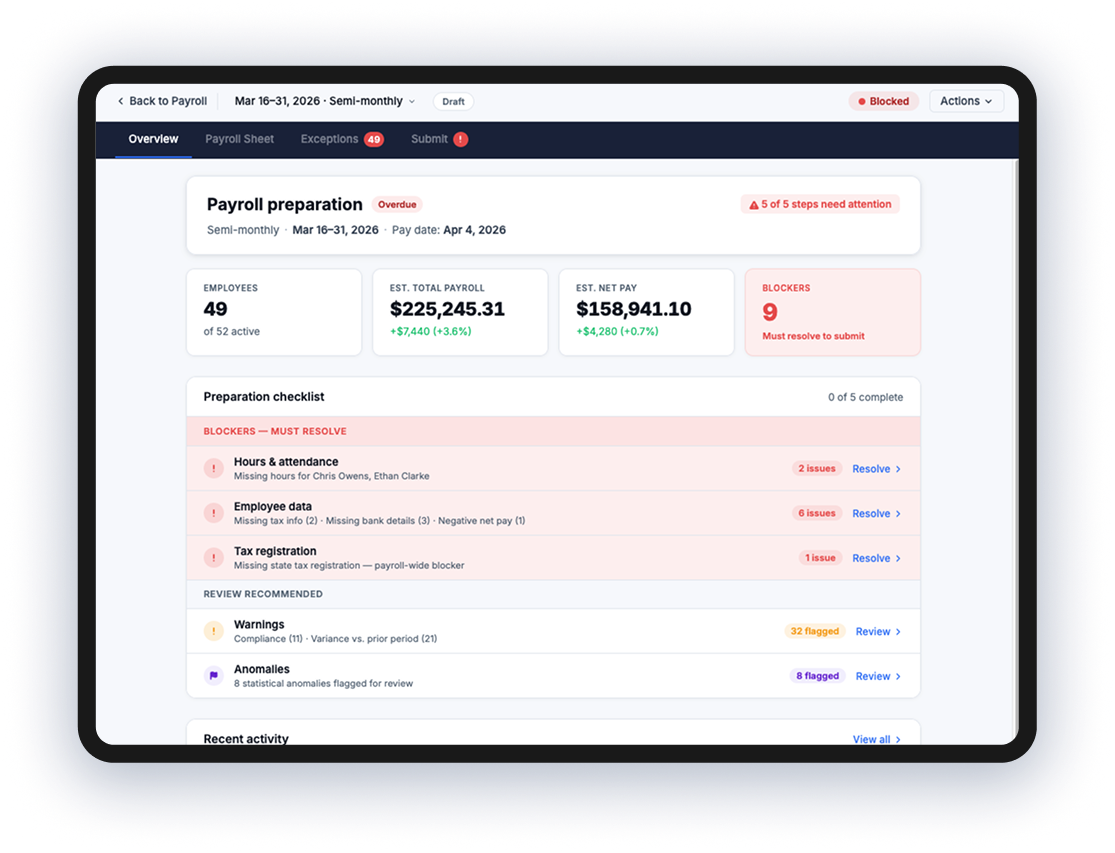Click the red alert icon beside Submit
Image resolution: width=1115 pixels, height=853 pixels.
point(461,139)
